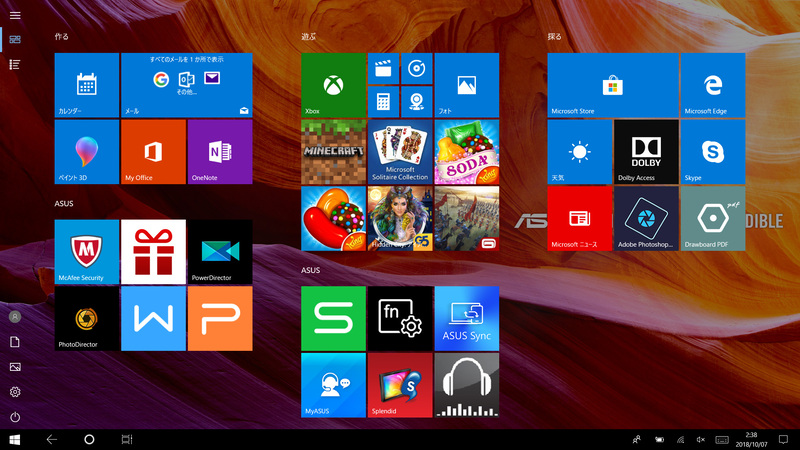Open the fn key settings tile
The image size is (800, 450).
400,318
